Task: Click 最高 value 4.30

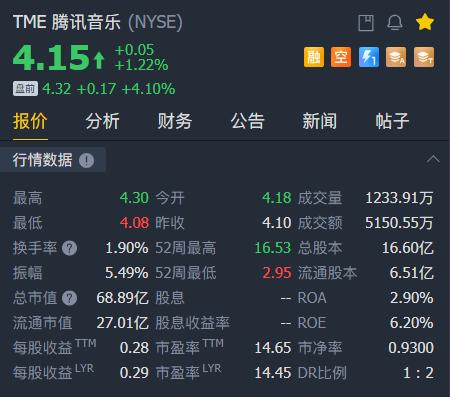Action: 134,198
